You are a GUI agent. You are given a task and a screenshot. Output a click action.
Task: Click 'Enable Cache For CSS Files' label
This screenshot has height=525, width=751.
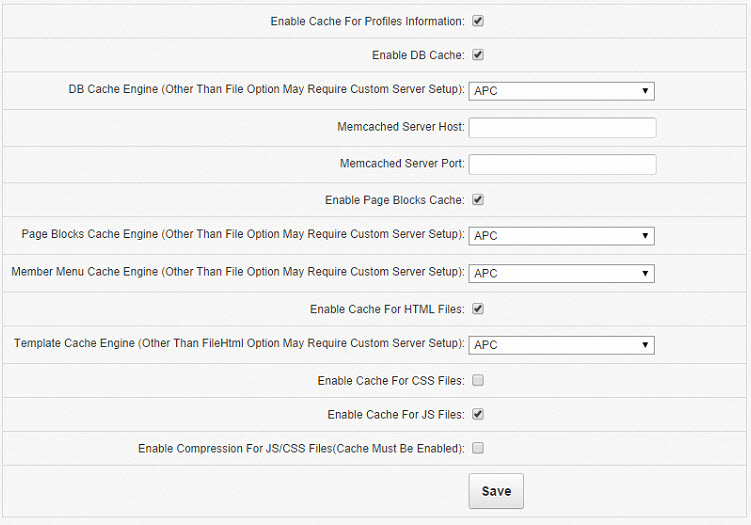point(390,381)
